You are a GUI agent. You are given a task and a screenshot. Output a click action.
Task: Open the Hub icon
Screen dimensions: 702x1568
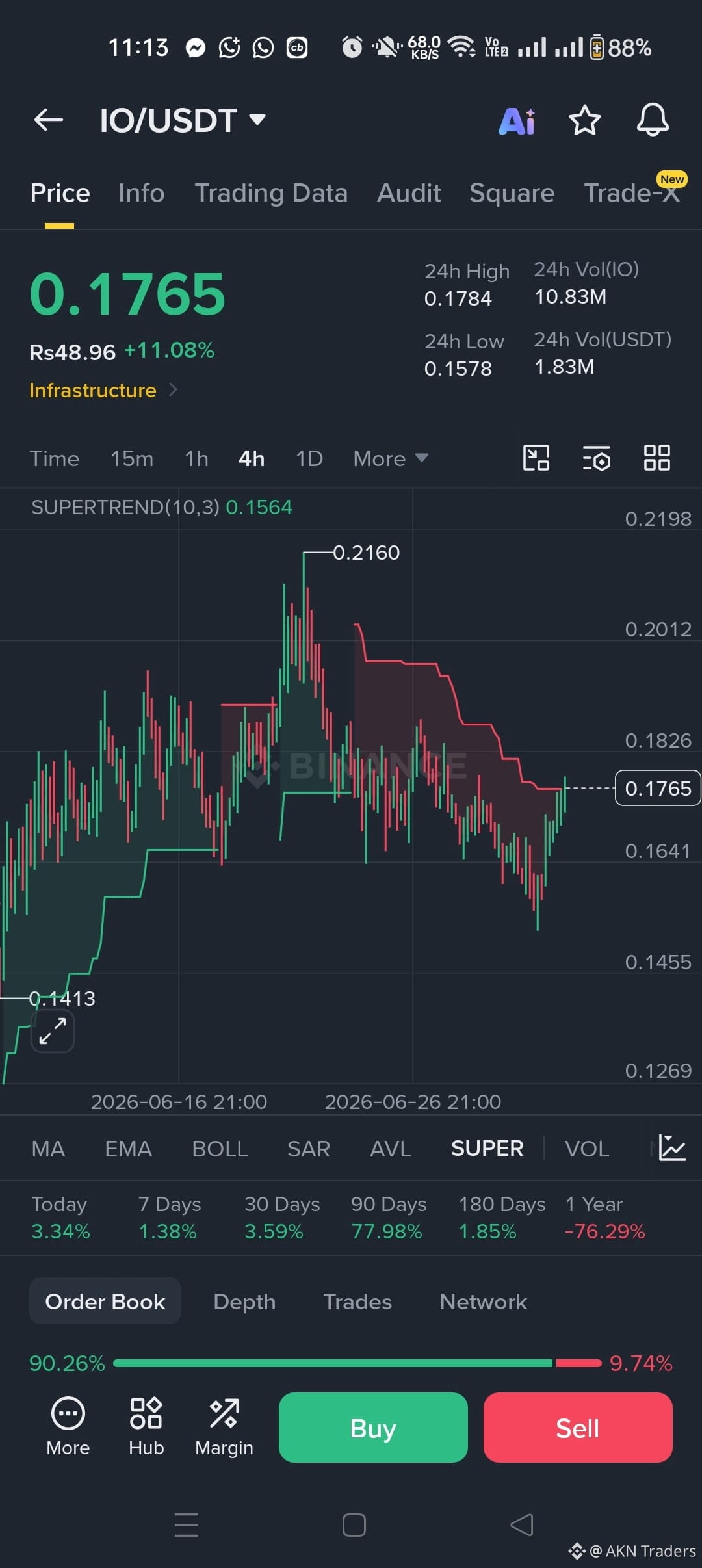click(x=146, y=1426)
